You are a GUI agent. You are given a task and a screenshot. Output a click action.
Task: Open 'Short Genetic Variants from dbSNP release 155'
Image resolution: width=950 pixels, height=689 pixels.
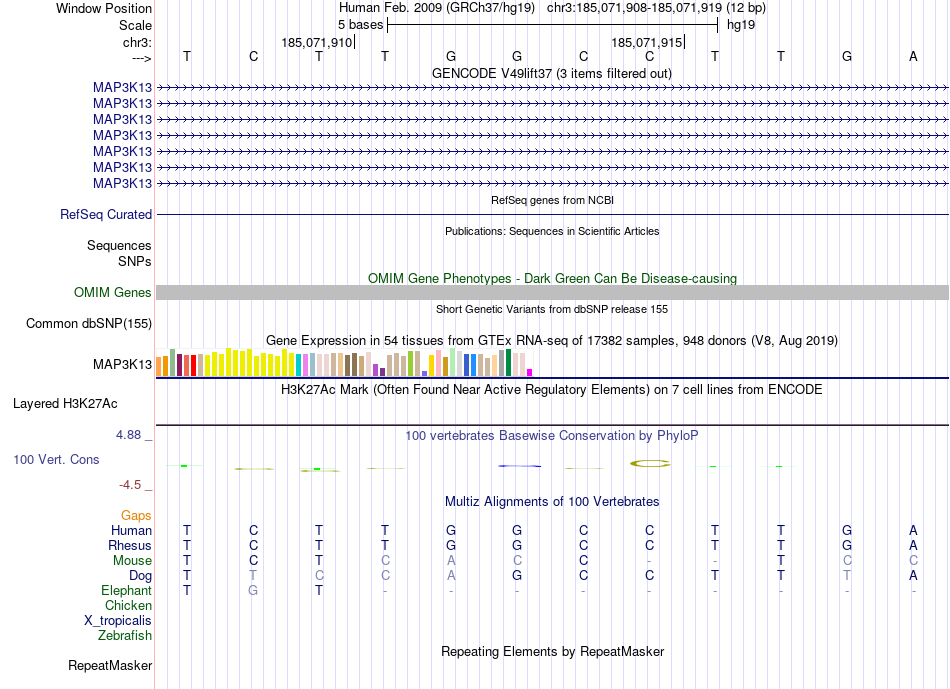pyautogui.click(x=552, y=309)
